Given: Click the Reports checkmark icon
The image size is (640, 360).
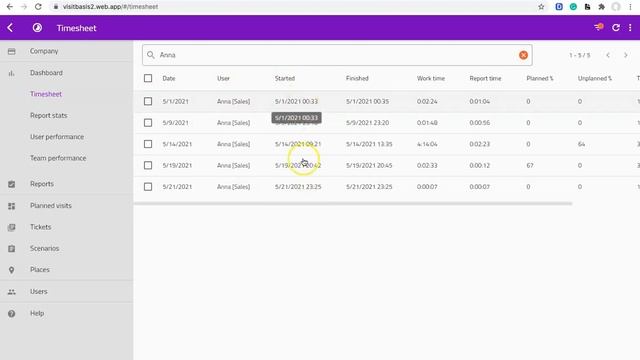Looking at the screenshot, I should [11, 184].
